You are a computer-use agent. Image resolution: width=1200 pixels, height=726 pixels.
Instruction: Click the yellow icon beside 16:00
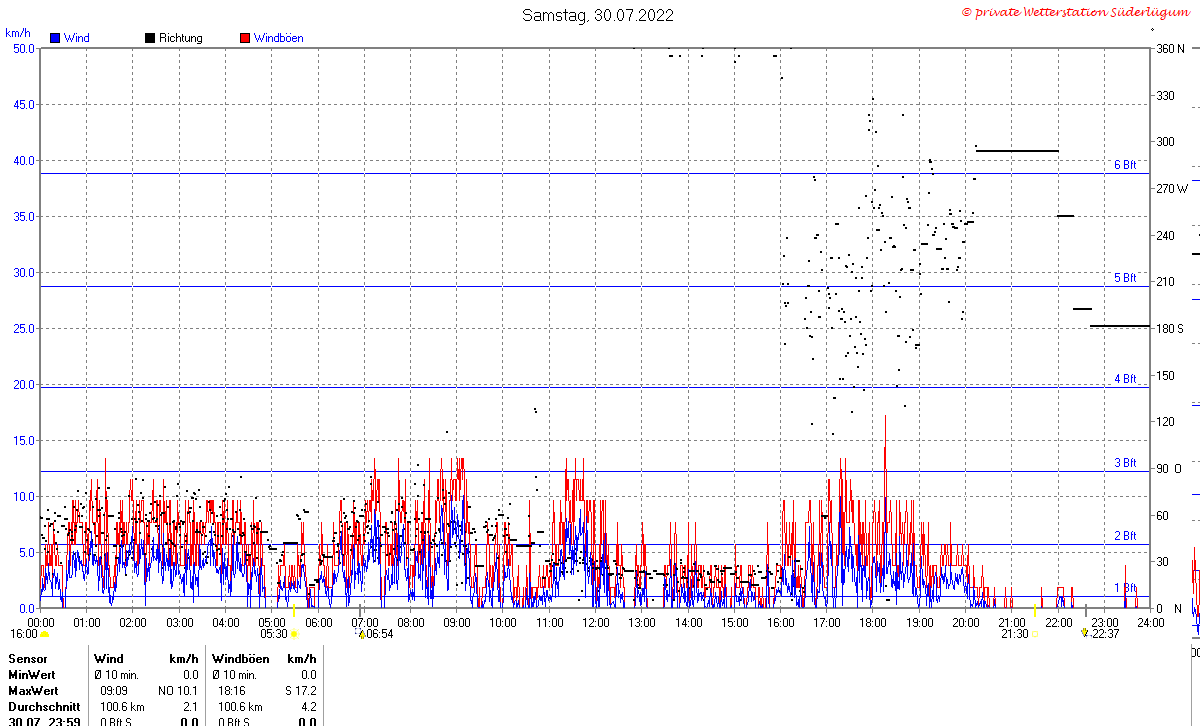pos(44,634)
